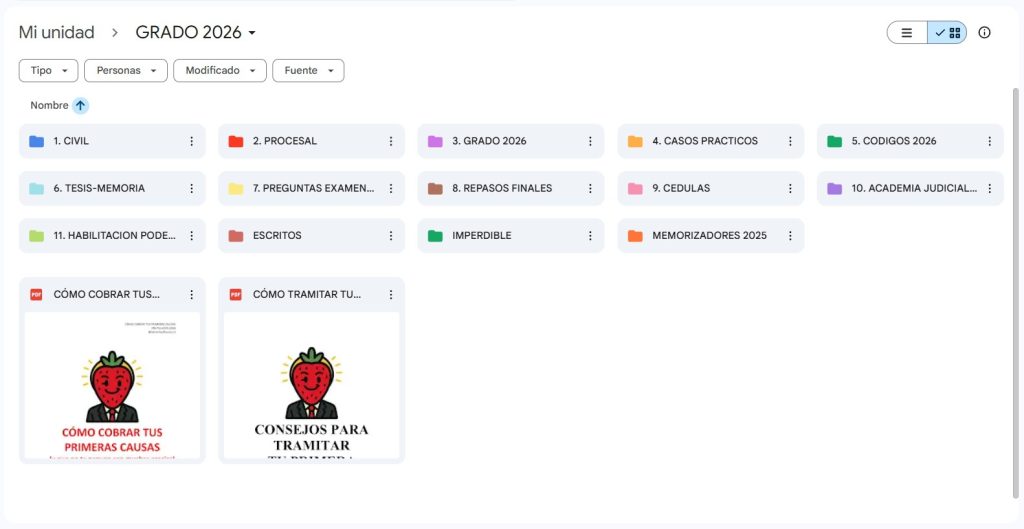Open the CONSEJOS PARA TRAMITAR PDF thumbnail
Image resolution: width=1024 pixels, height=529 pixels.
[x=312, y=385]
